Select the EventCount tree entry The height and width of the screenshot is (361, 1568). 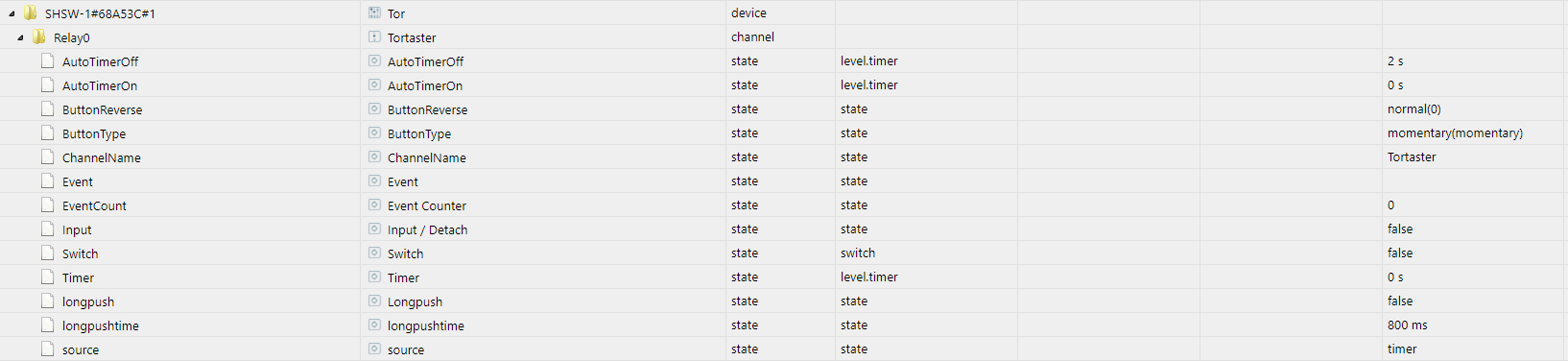point(94,205)
